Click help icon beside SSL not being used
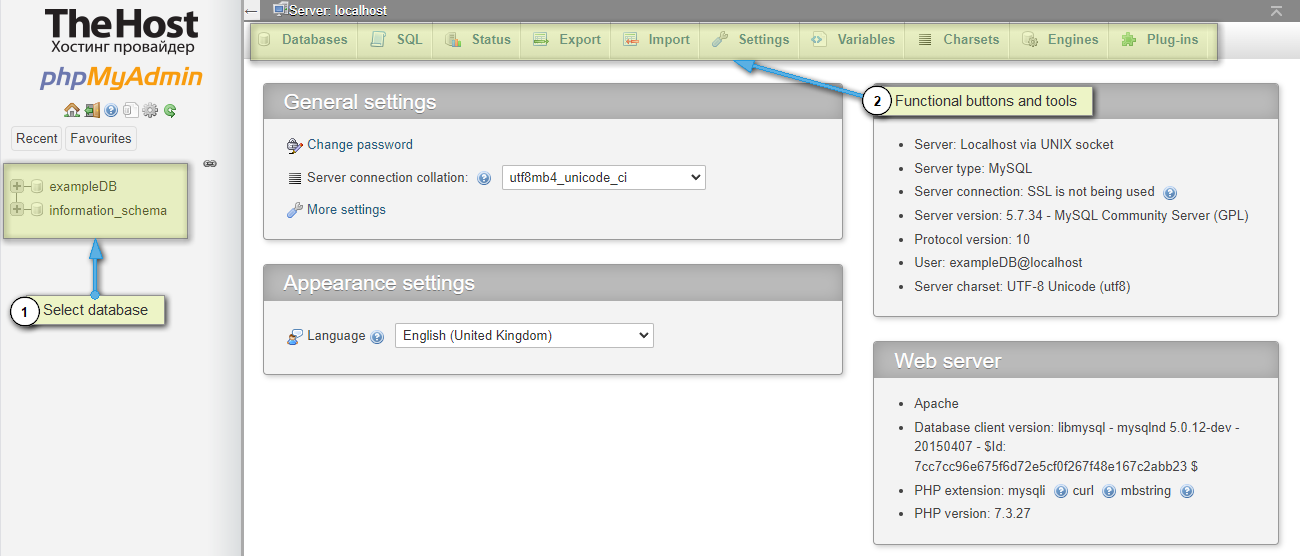 pos(1170,192)
